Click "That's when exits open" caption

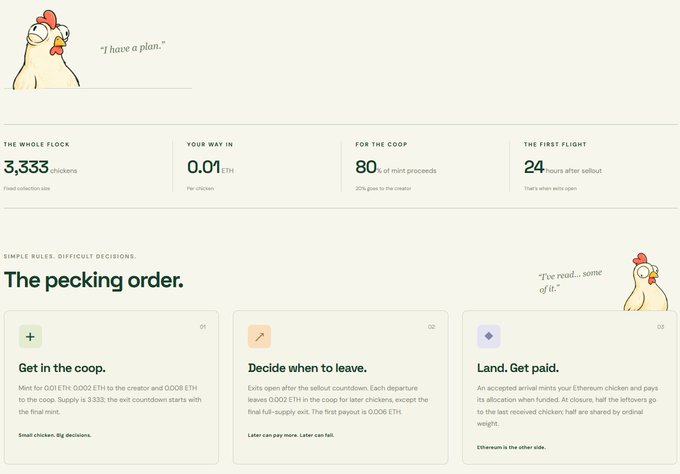[550, 189]
